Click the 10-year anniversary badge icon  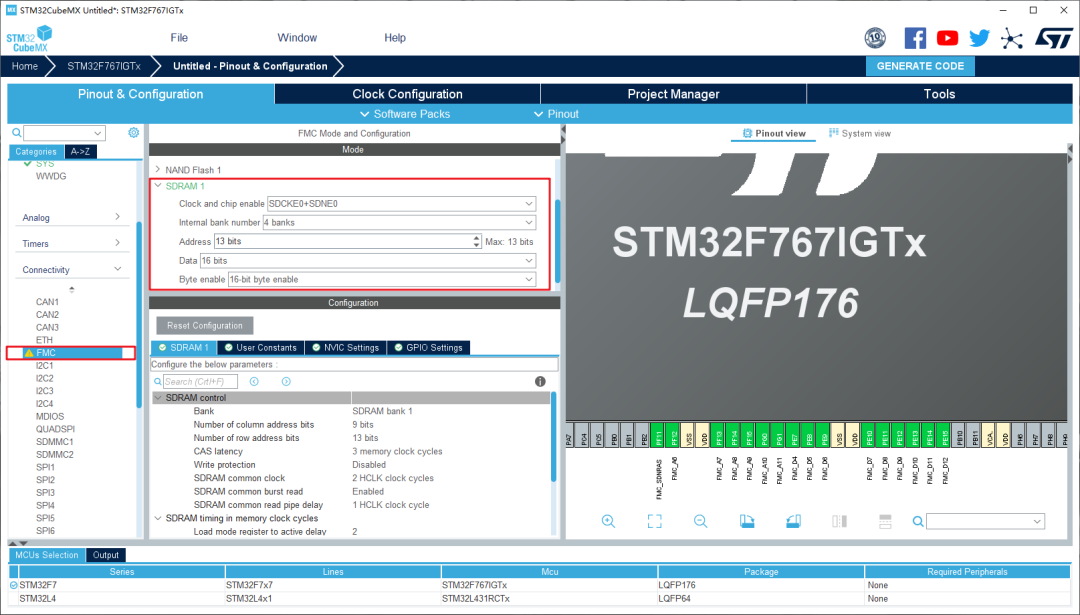click(875, 38)
